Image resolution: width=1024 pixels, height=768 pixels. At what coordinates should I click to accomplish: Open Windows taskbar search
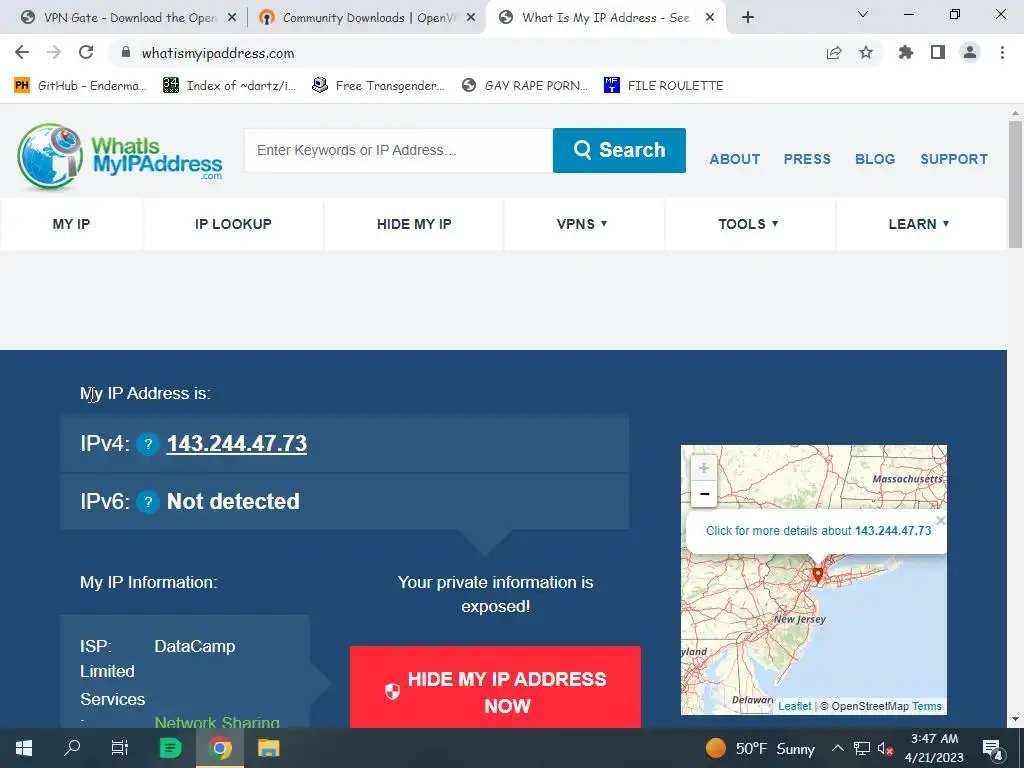pyautogui.click(x=72, y=748)
